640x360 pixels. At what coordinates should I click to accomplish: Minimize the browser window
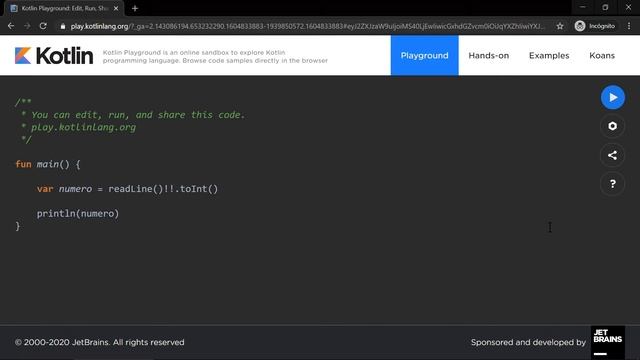(582, 7)
